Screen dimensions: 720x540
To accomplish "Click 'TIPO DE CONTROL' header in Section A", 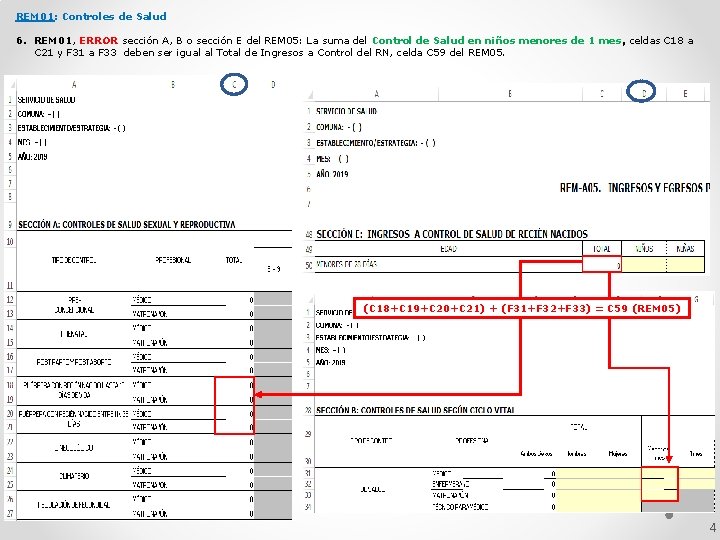I will pos(74,260).
